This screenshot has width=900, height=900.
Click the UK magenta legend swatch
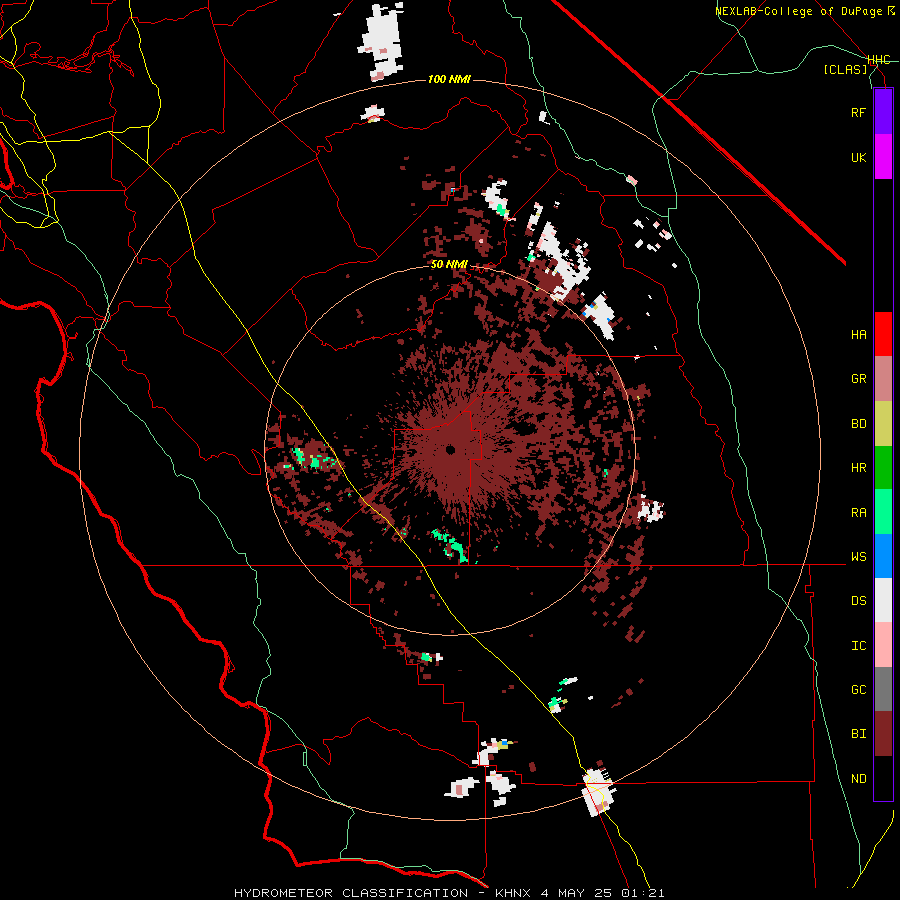[x=883, y=157]
